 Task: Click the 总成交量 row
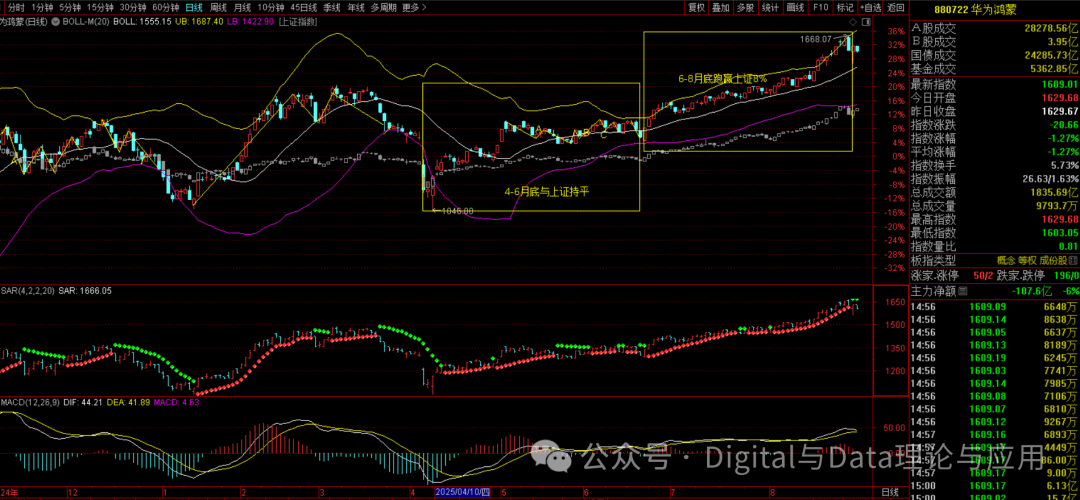995,205
